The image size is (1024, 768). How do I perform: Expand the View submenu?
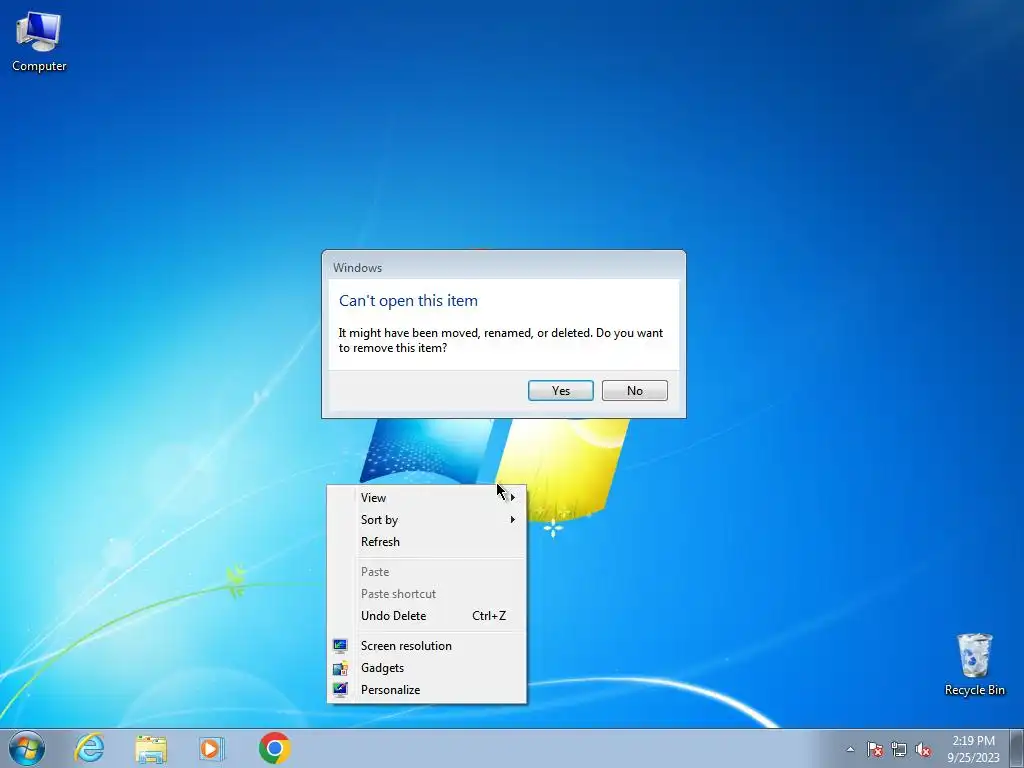tap(426, 498)
